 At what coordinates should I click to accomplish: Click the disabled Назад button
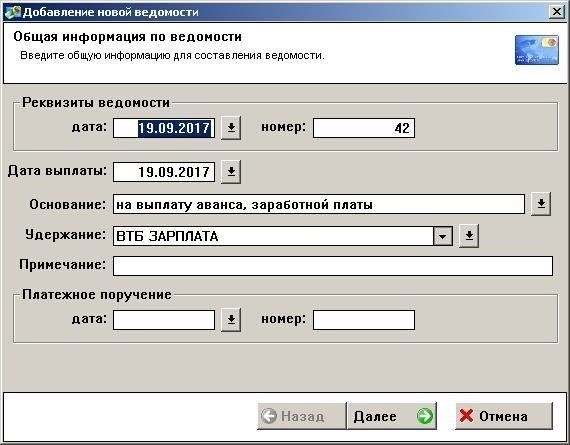coord(302,416)
